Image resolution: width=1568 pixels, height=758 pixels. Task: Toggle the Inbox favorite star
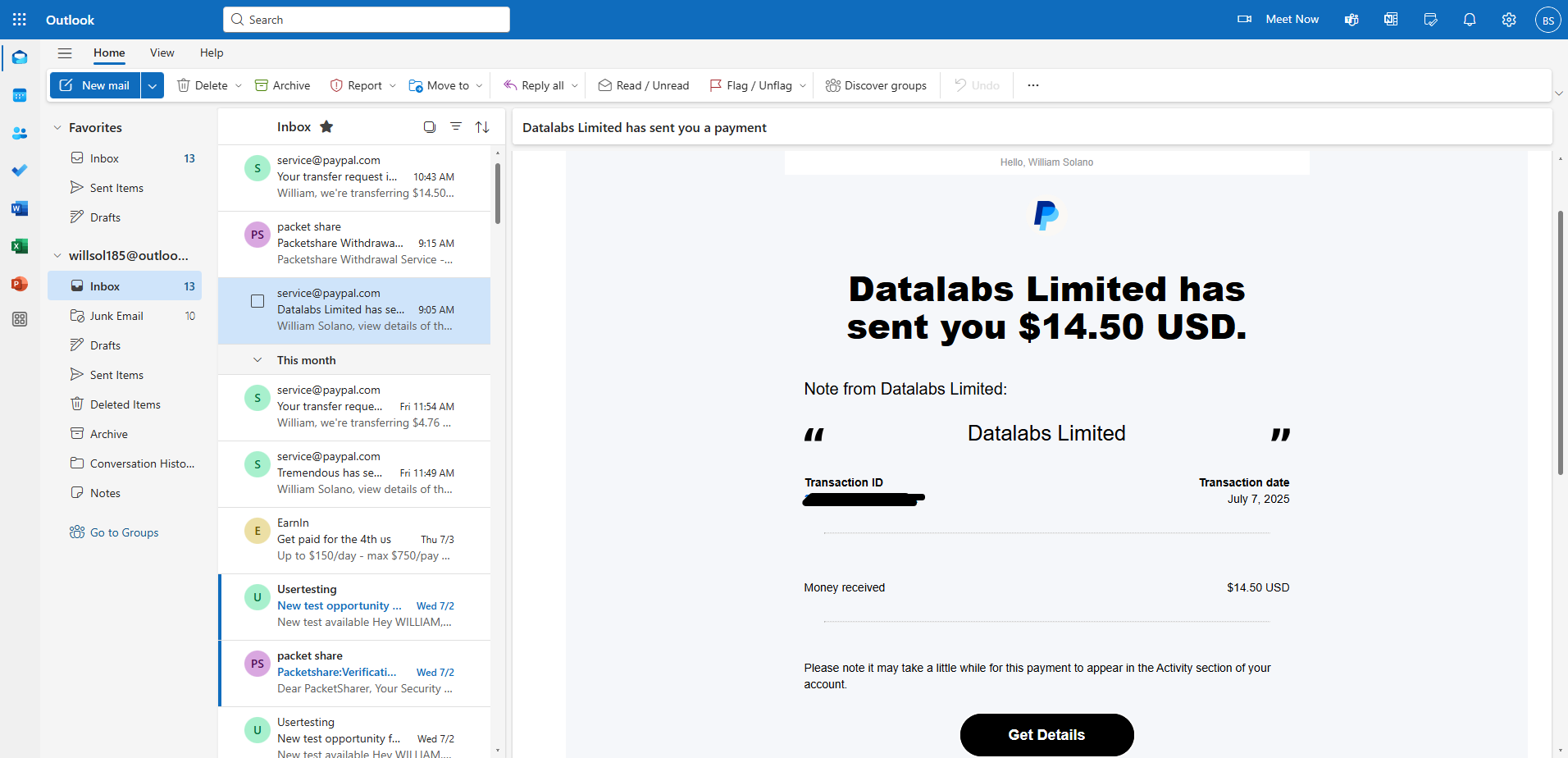pyautogui.click(x=326, y=126)
